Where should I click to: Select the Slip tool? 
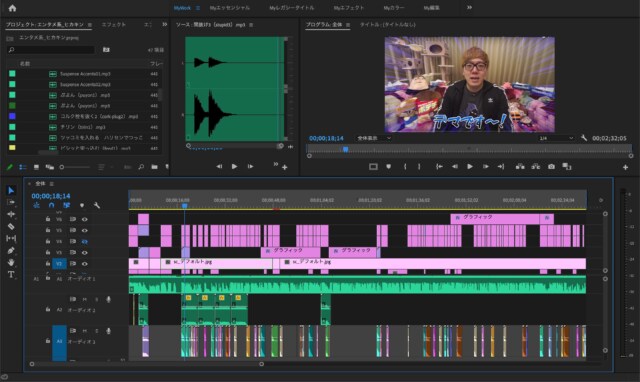click(11, 238)
